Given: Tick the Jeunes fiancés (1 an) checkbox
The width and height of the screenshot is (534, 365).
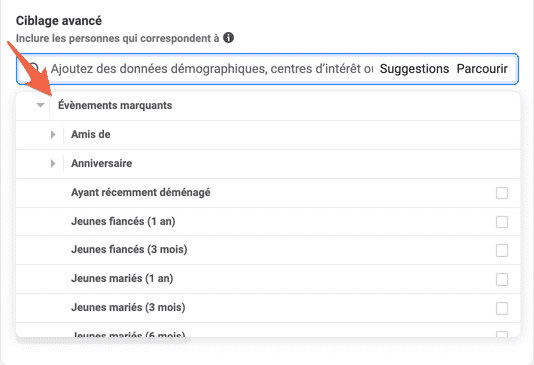Looking at the screenshot, I should pyautogui.click(x=502, y=222).
